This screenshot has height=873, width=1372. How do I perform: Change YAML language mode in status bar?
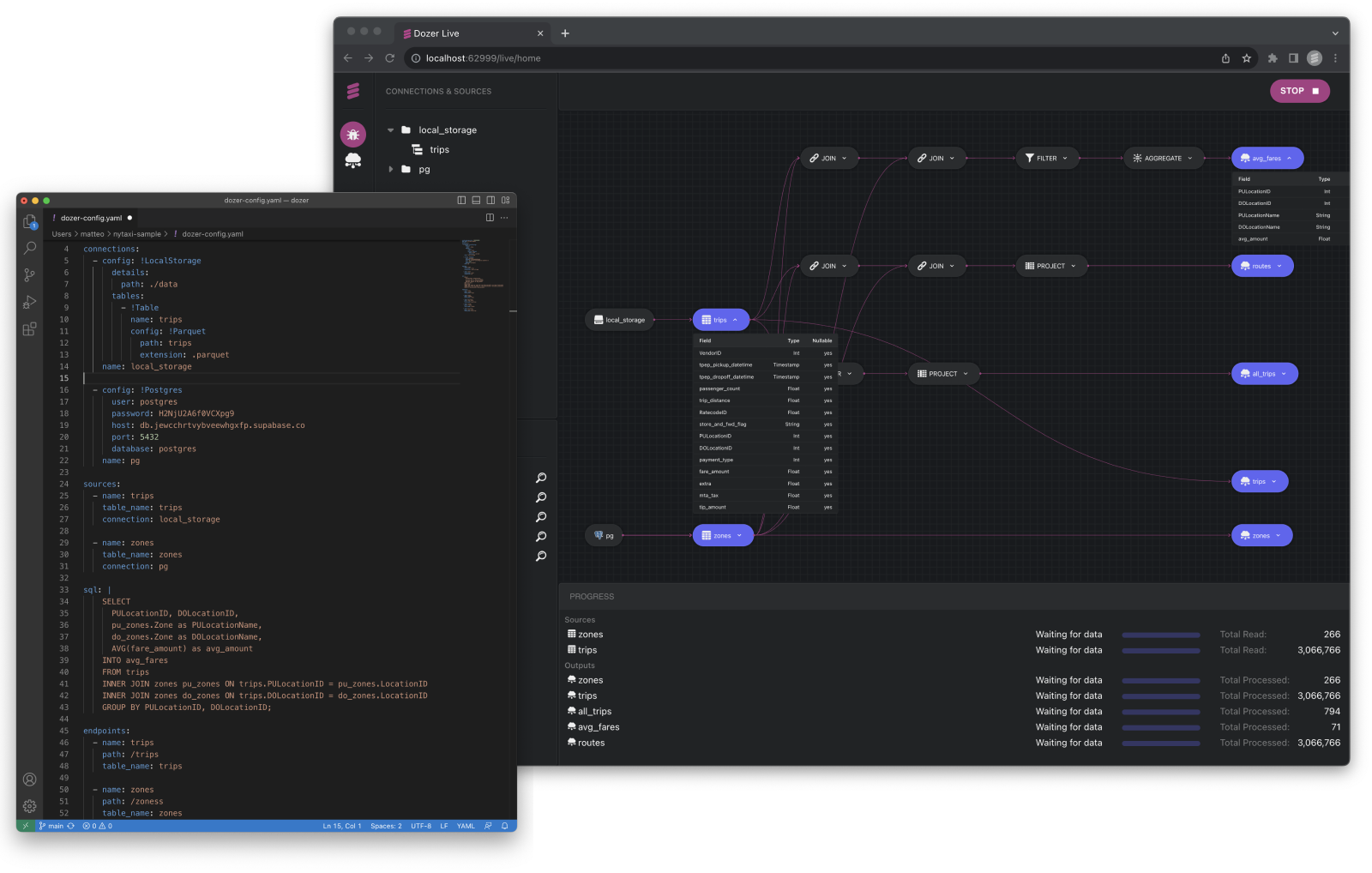click(466, 826)
